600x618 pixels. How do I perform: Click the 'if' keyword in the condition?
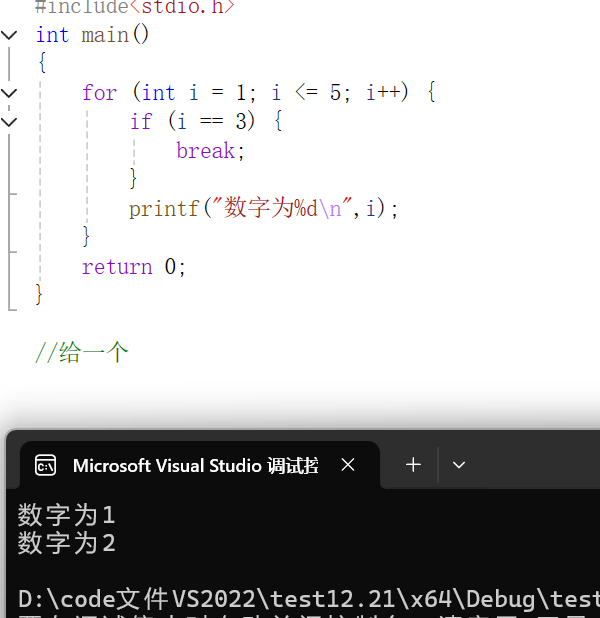pyautogui.click(x=141, y=121)
